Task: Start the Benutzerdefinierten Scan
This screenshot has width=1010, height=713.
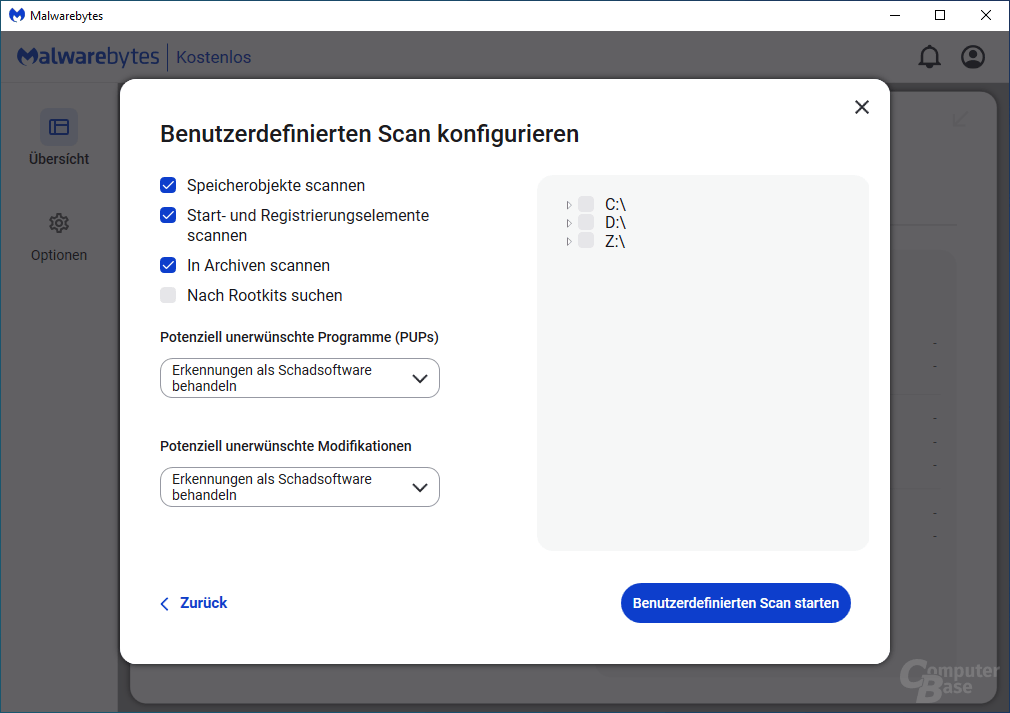Action: point(736,603)
